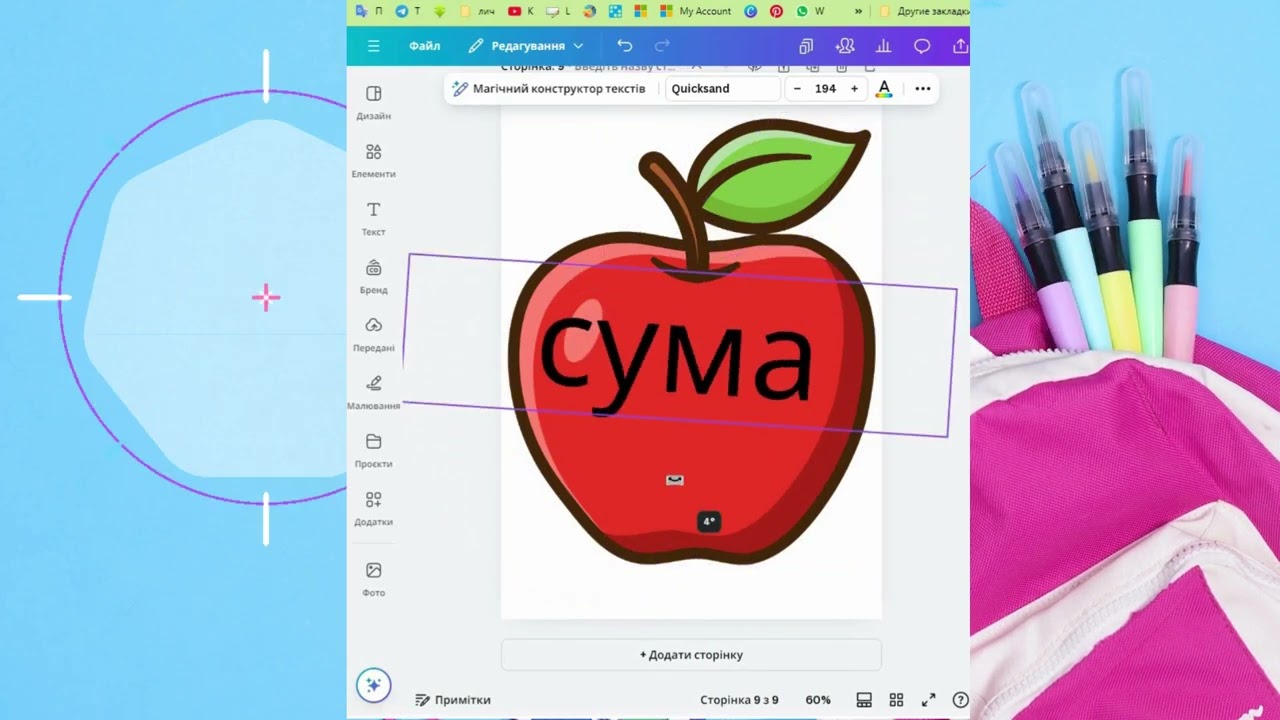1280x720 pixels.
Task: Decrease font size with minus button
Action: point(797,89)
